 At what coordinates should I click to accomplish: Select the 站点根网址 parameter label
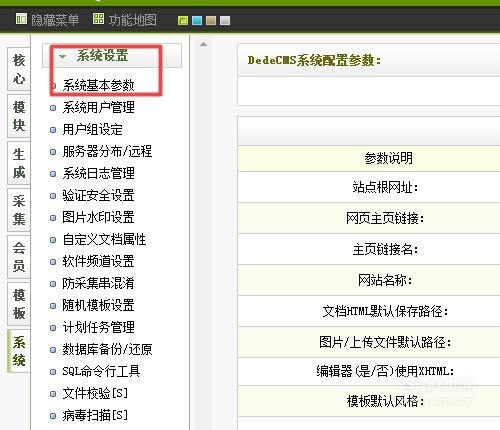[x=385, y=187]
